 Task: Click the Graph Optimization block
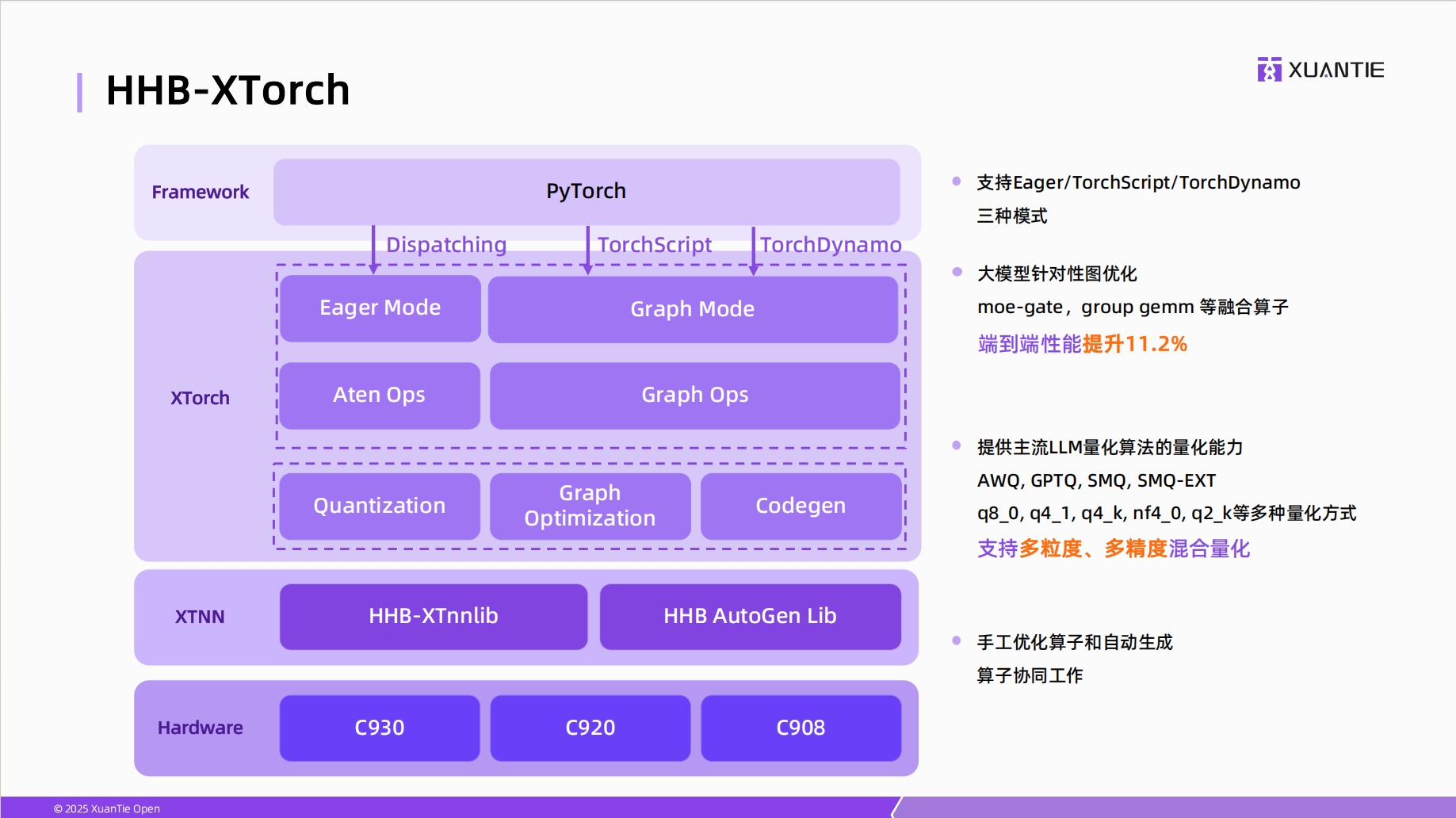tap(590, 506)
